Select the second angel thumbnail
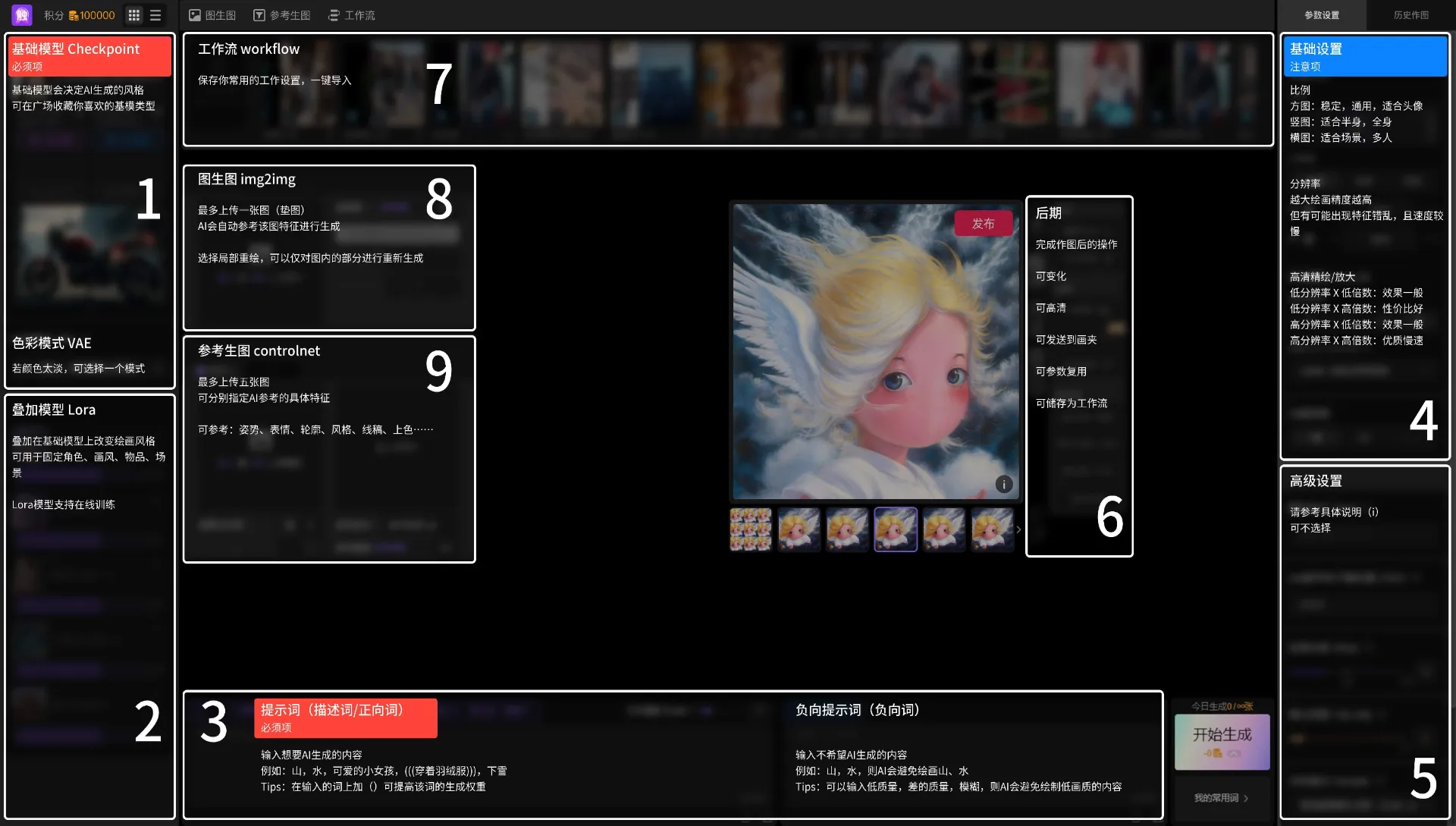This screenshot has height=826, width=1456. click(x=799, y=529)
